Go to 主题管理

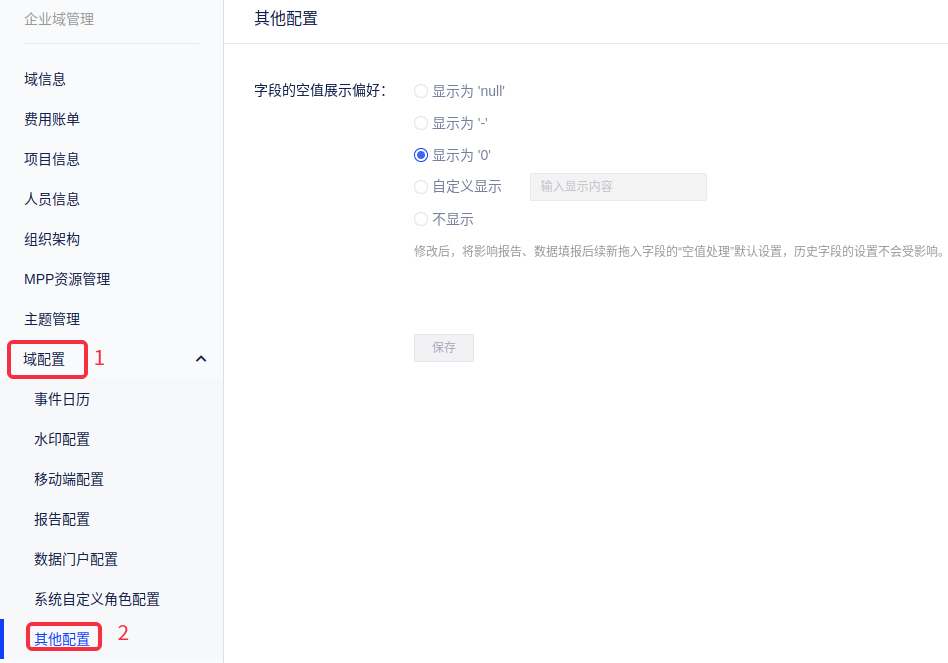[x=52, y=319]
